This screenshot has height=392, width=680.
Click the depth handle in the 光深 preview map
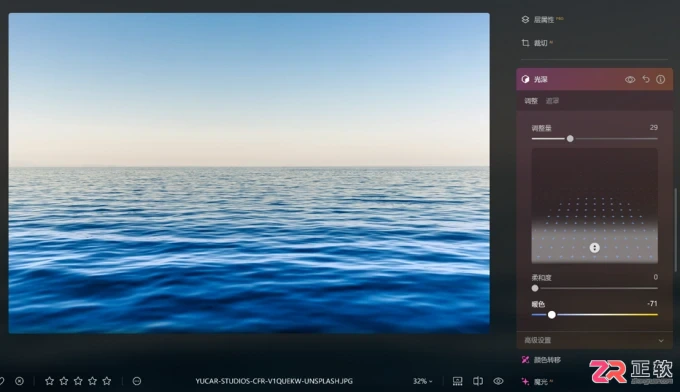(x=595, y=248)
